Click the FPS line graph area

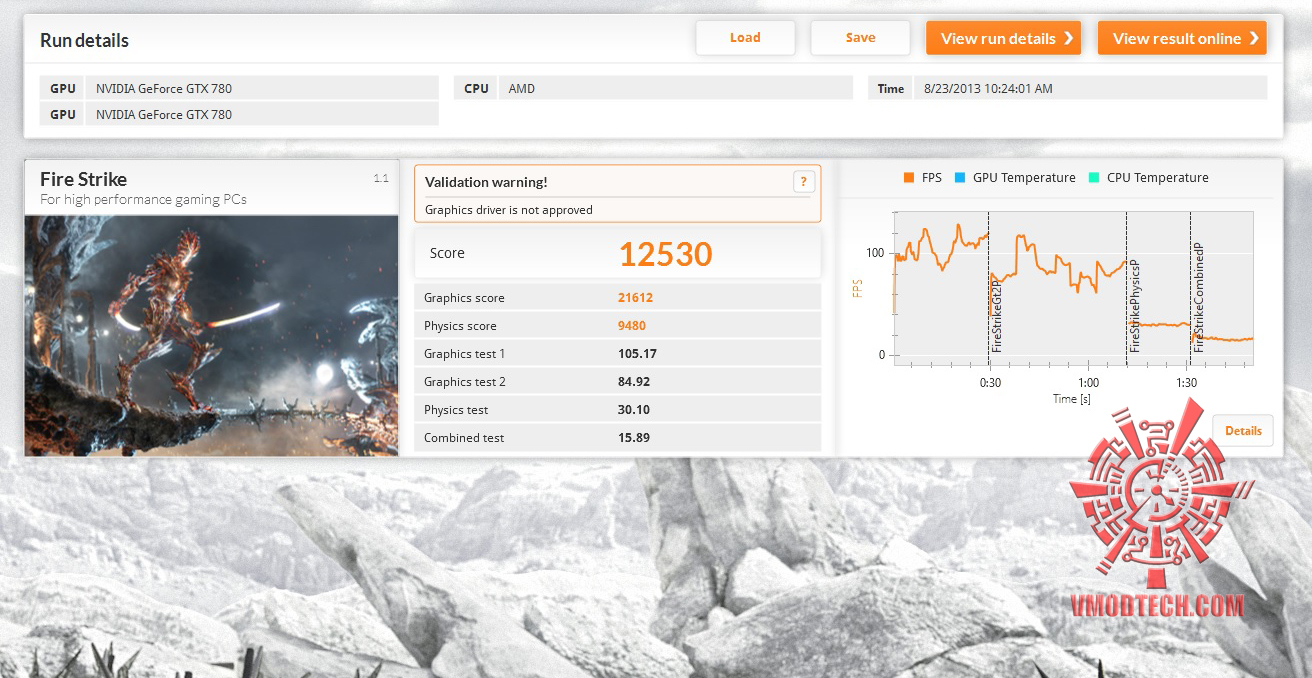click(1073, 287)
